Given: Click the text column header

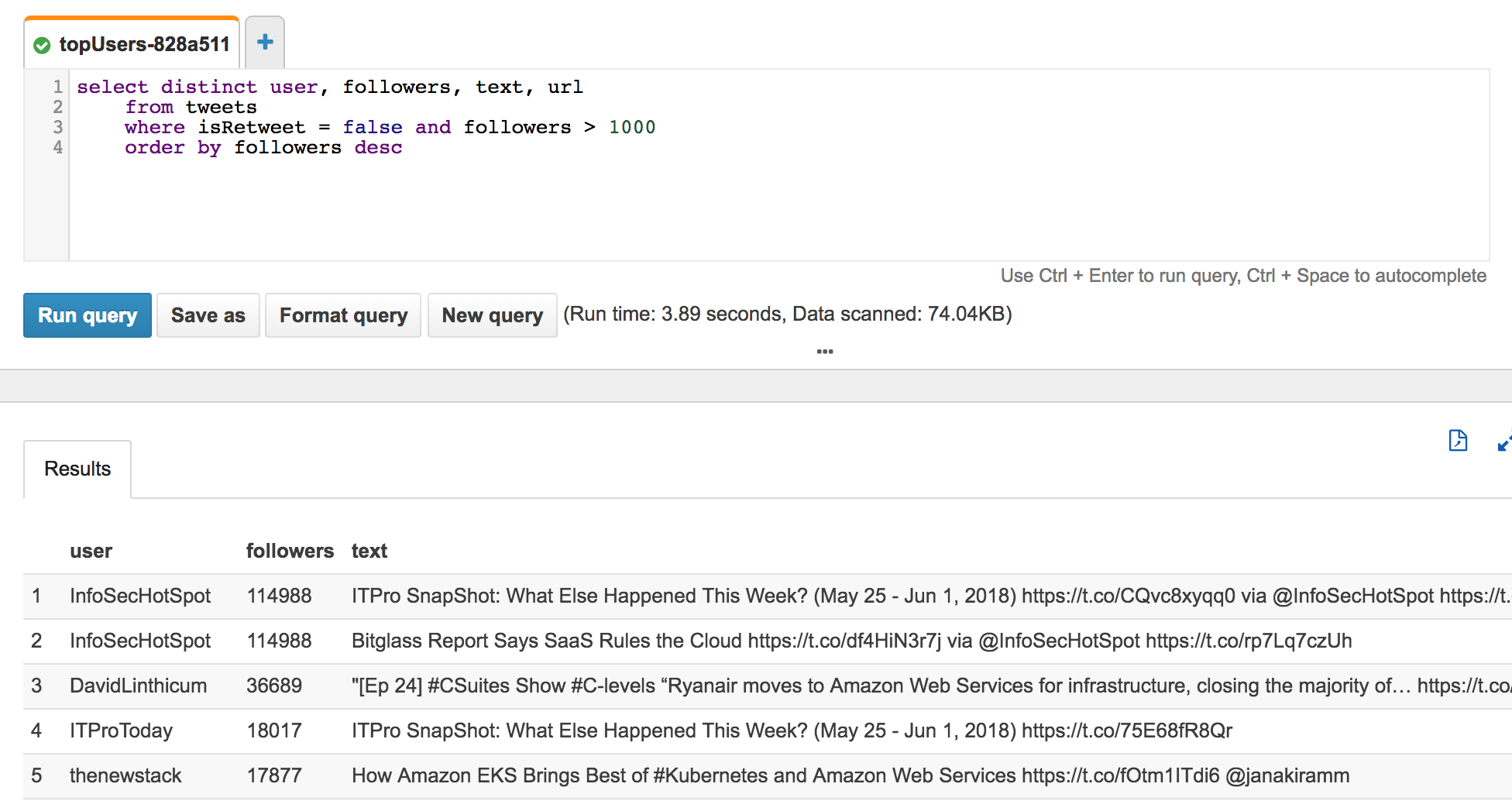Looking at the screenshot, I should click(x=369, y=551).
